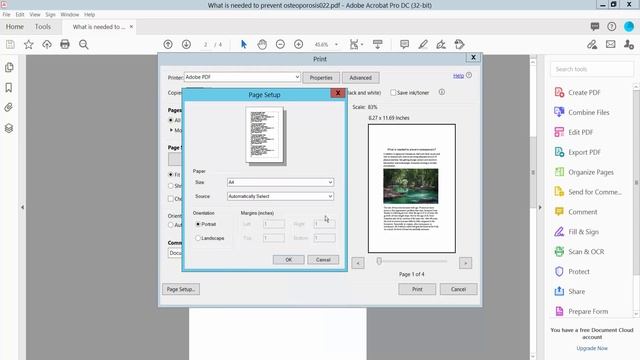Open the paper Size dropdown

280,182
